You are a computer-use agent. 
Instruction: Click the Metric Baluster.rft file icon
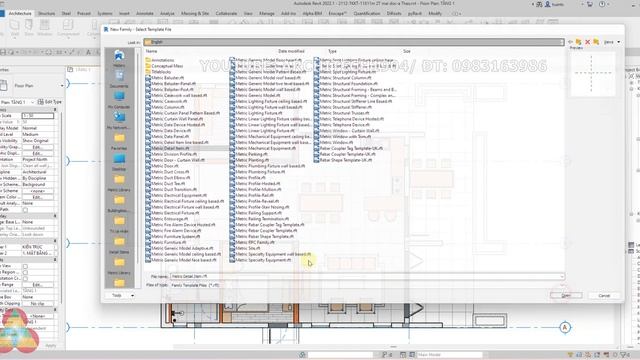pos(148,78)
